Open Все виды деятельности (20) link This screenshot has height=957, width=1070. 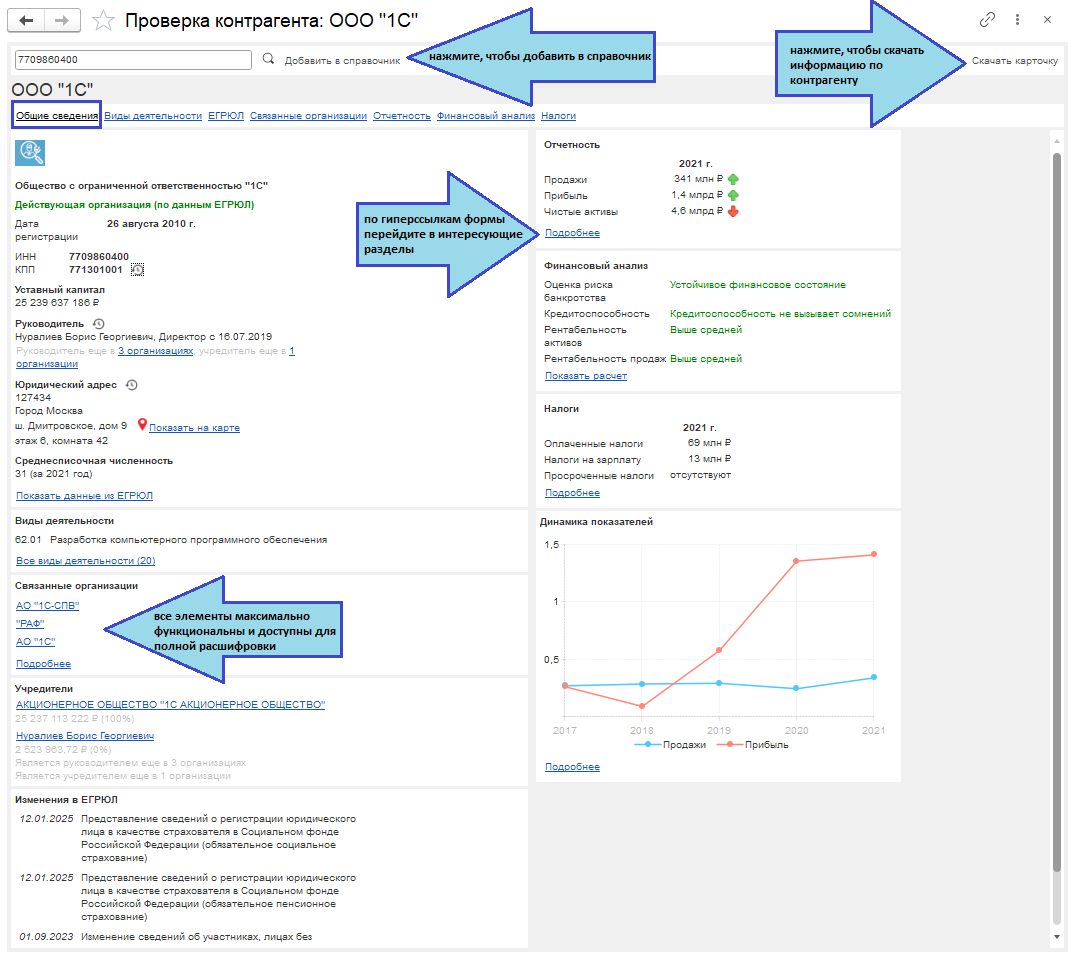click(86, 561)
